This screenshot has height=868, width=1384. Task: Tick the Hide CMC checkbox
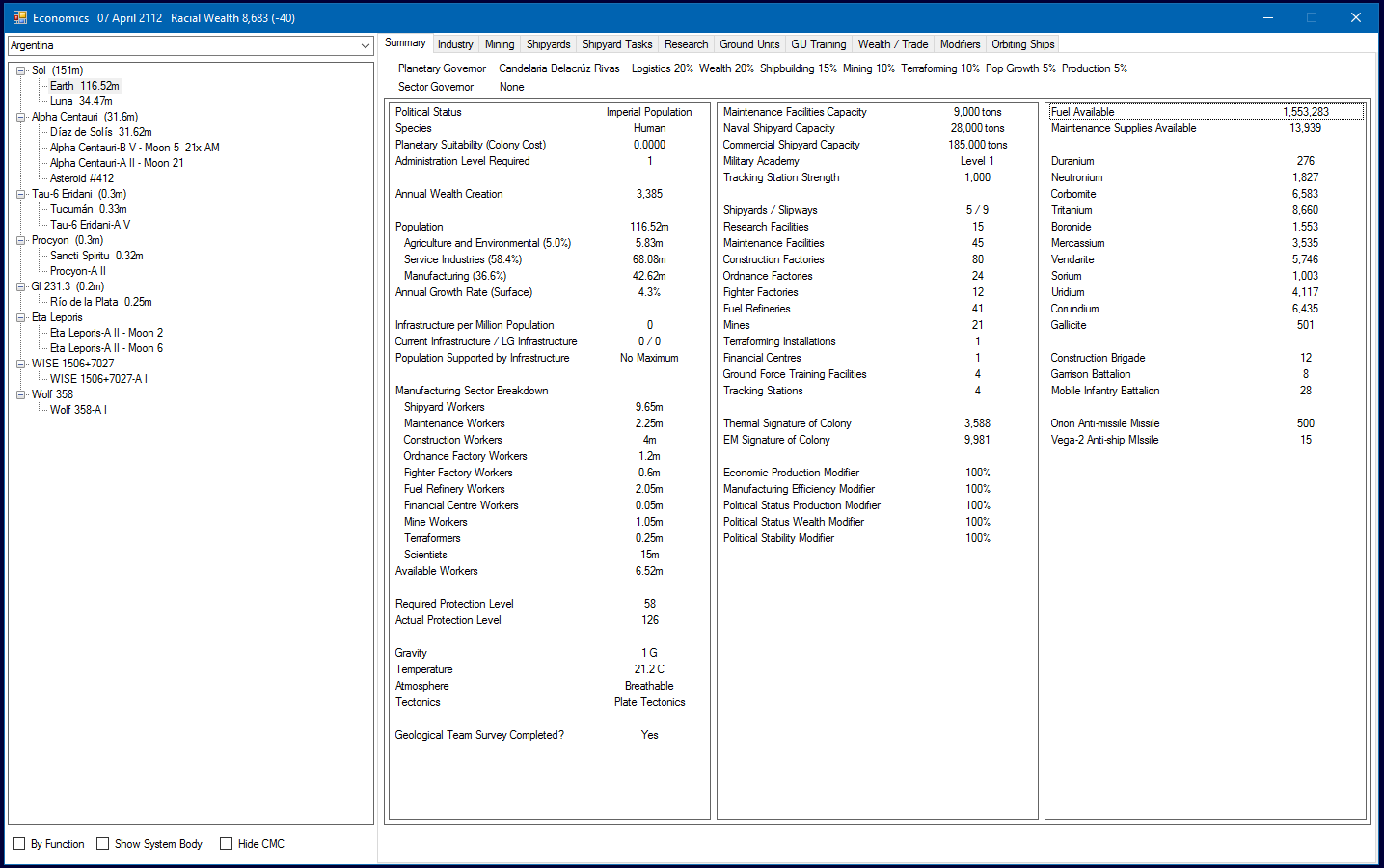point(226,844)
